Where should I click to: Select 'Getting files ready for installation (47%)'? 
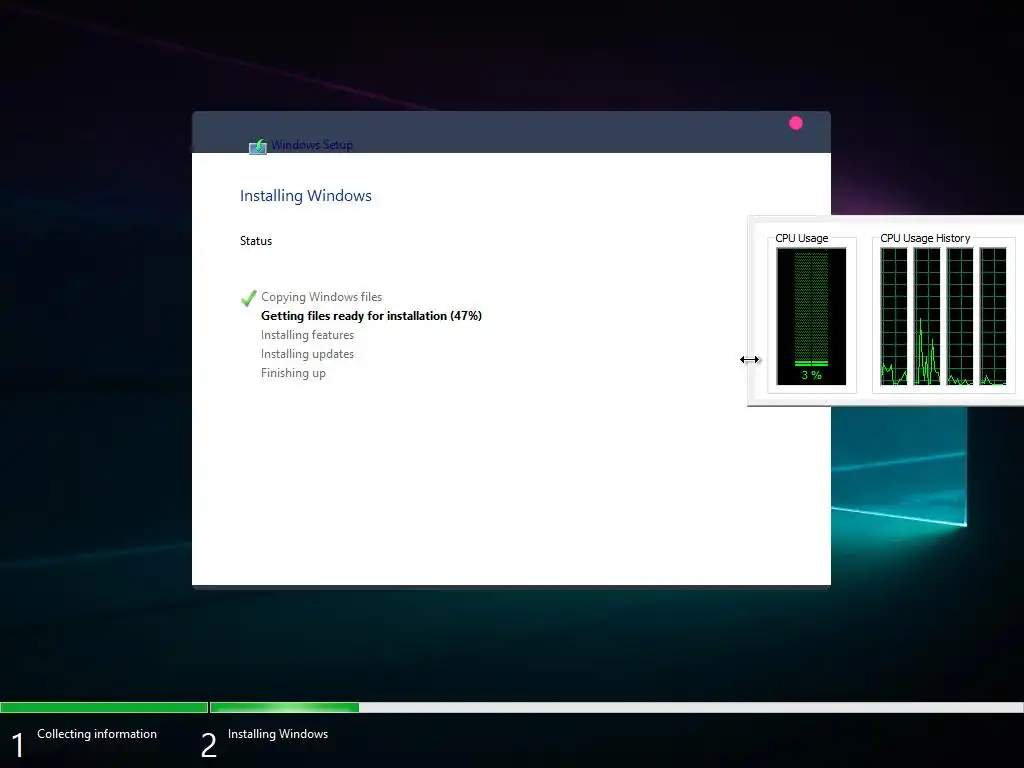click(x=371, y=316)
